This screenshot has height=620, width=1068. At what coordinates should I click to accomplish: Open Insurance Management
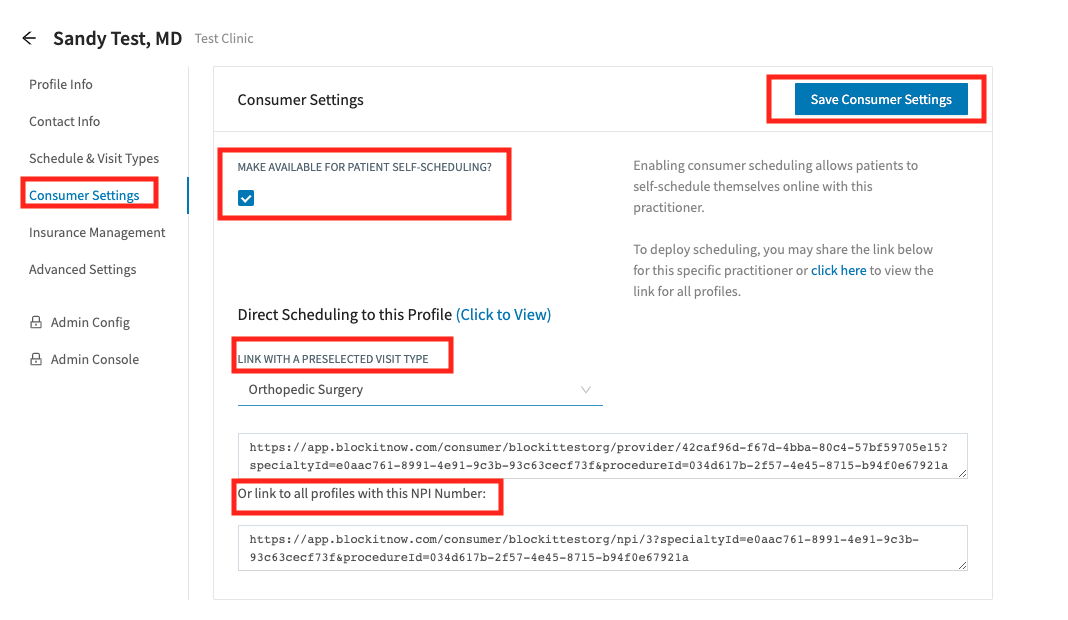tap(97, 232)
